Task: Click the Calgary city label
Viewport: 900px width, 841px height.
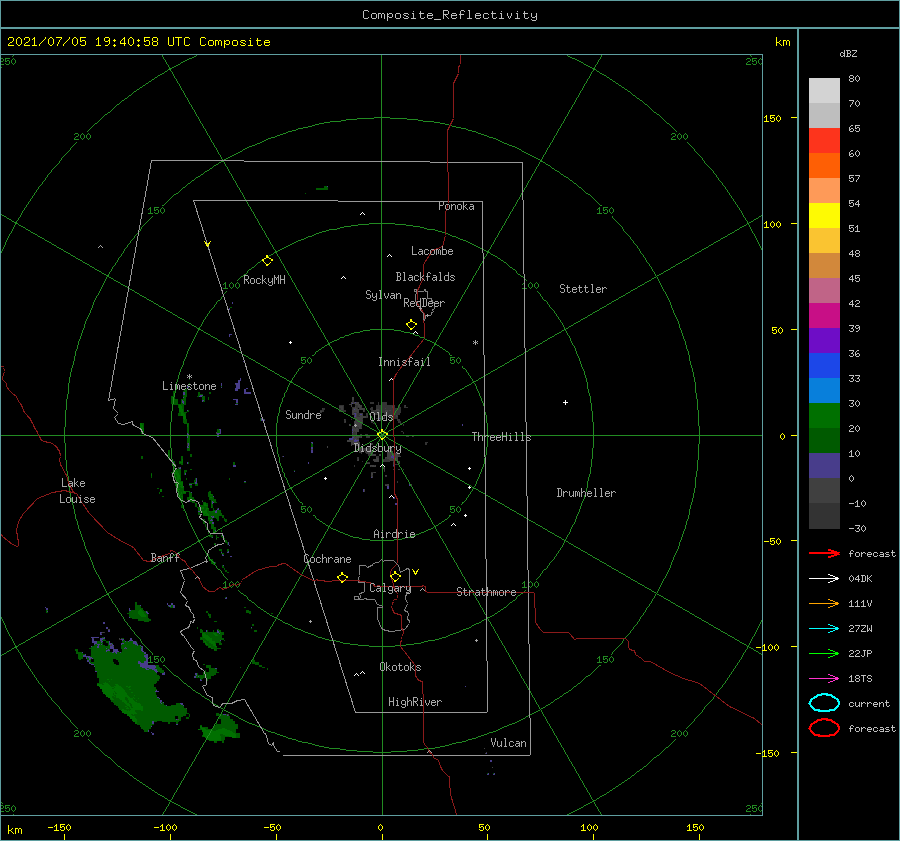Action: [x=390, y=588]
